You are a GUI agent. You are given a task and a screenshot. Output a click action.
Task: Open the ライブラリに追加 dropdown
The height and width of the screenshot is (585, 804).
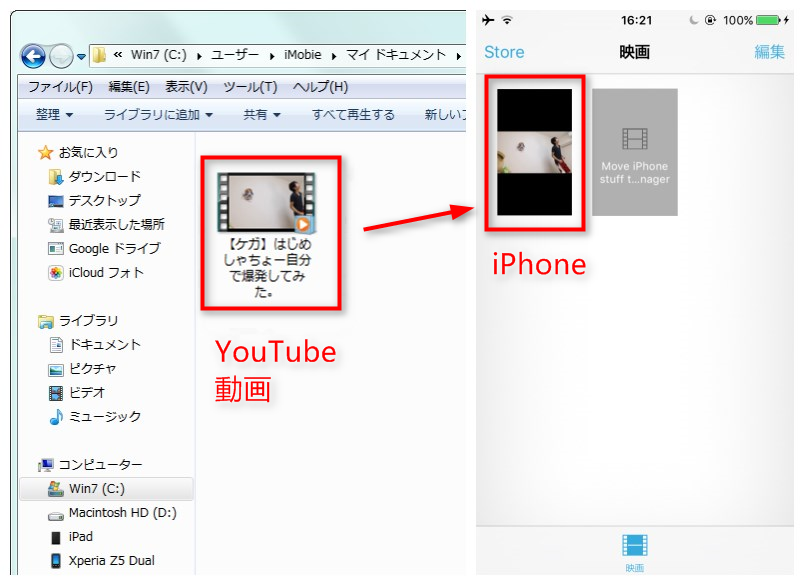pos(158,114)
